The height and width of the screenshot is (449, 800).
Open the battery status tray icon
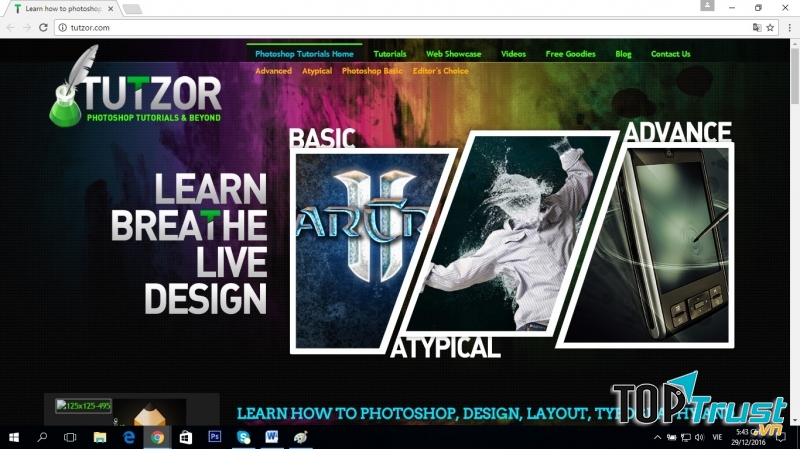[672, 437]
